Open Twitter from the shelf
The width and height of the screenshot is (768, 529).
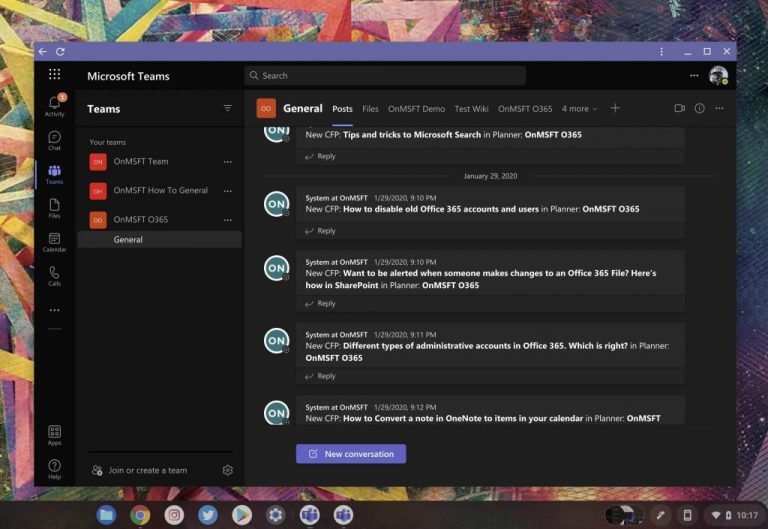pyautogui.click(x=208, y=515)
